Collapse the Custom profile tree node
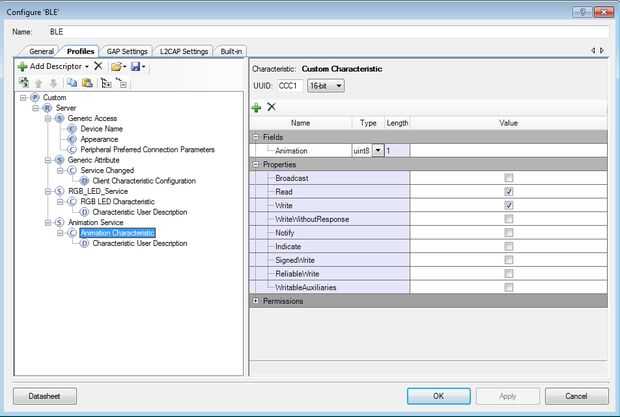Viewport: 620px width, 417px height. pyautogui.click(x=23, y=98)
